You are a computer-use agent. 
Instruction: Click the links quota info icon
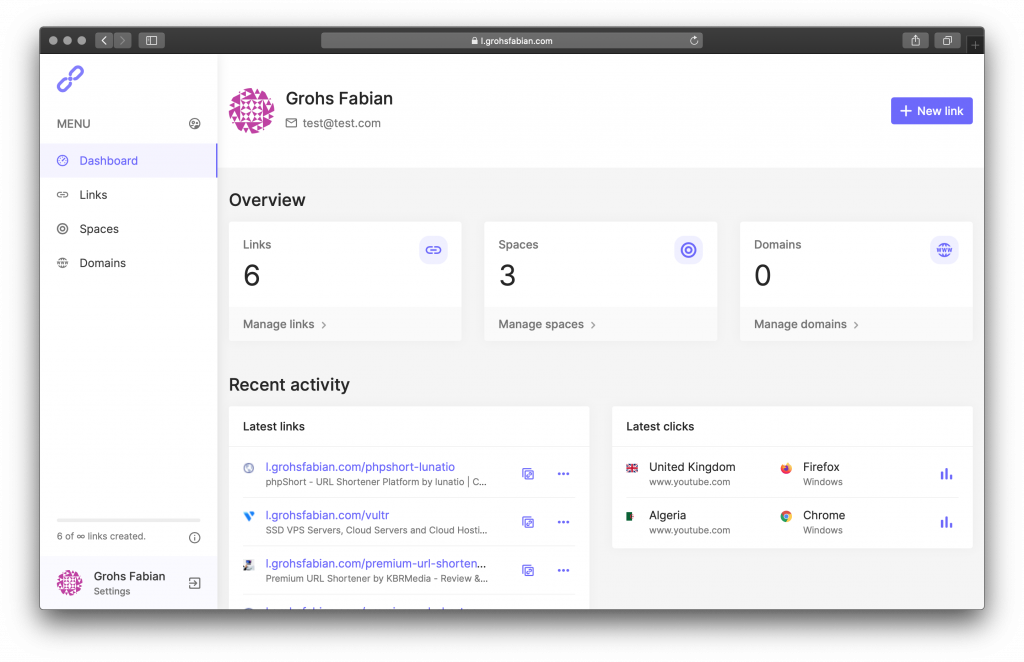click(x=195, y=537)
